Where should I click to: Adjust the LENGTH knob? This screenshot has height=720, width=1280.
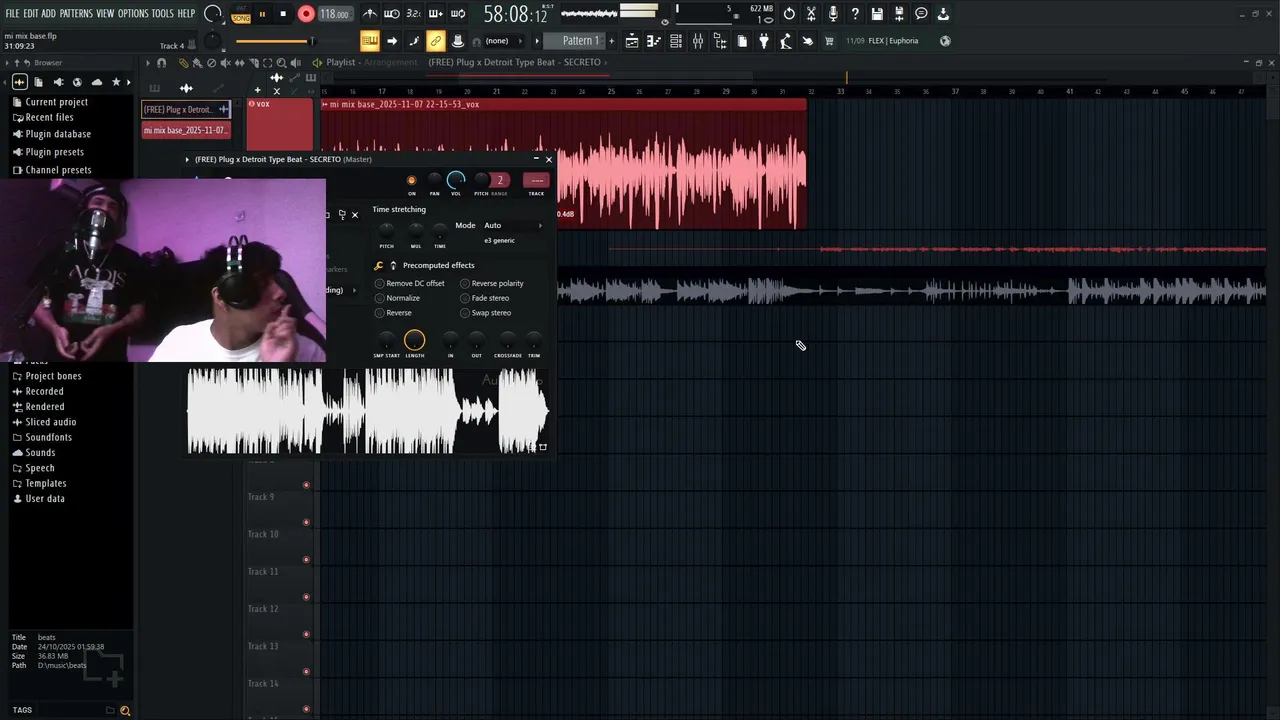pos(414,341)
